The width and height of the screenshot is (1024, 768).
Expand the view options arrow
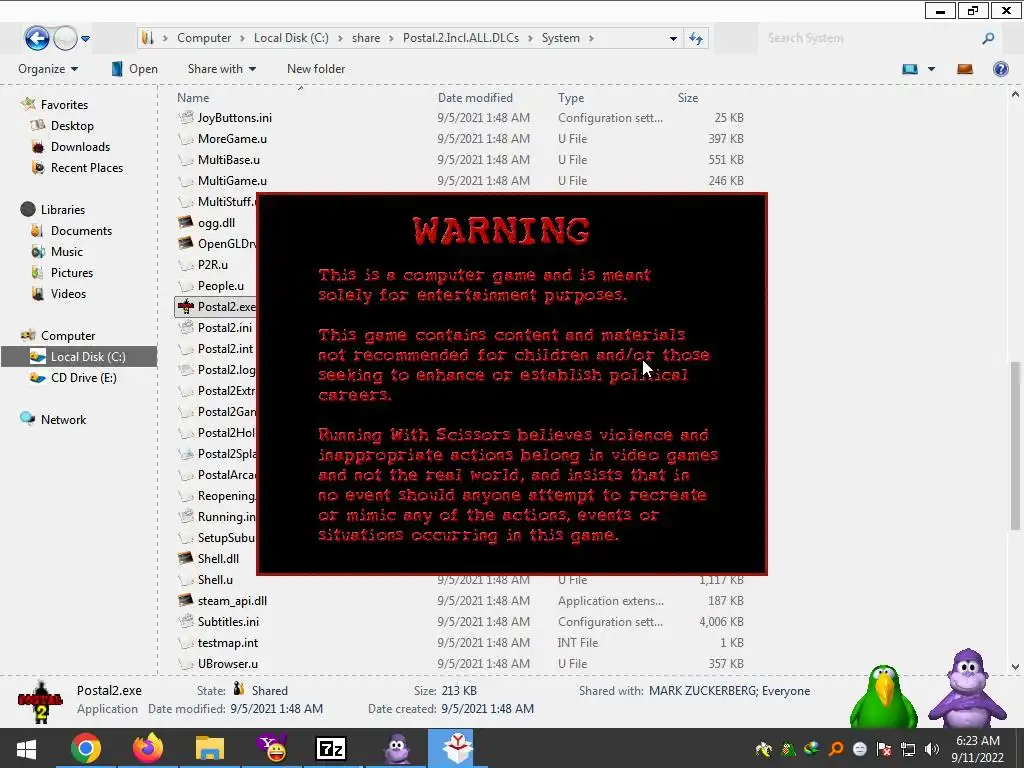pos(931,69)
